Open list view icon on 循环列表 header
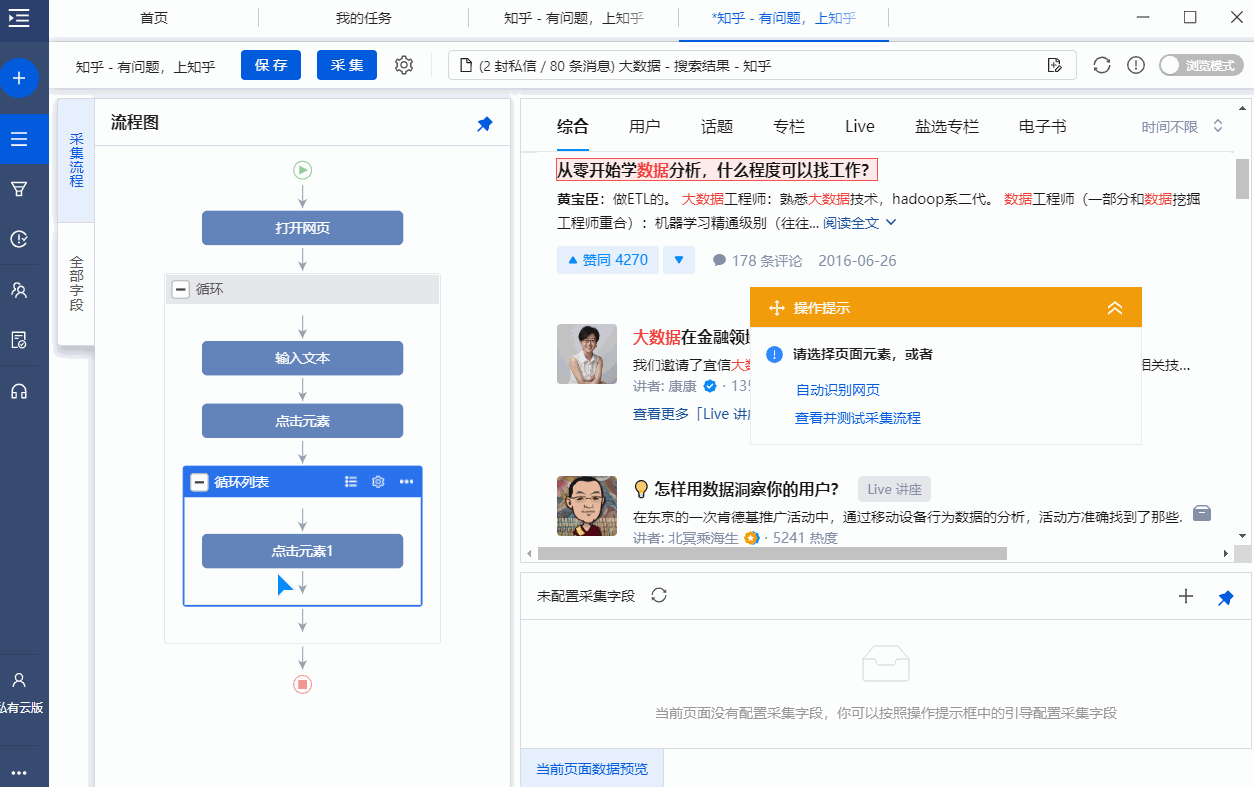Screen dimensions: 1254x787 point(351,482)
